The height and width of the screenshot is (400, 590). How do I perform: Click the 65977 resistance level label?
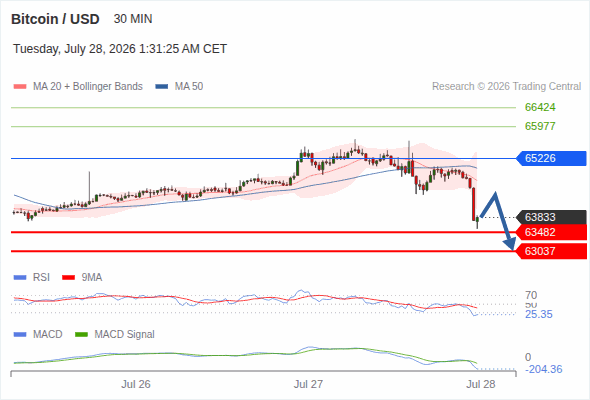pyautogui.click(x=540, y=126)
